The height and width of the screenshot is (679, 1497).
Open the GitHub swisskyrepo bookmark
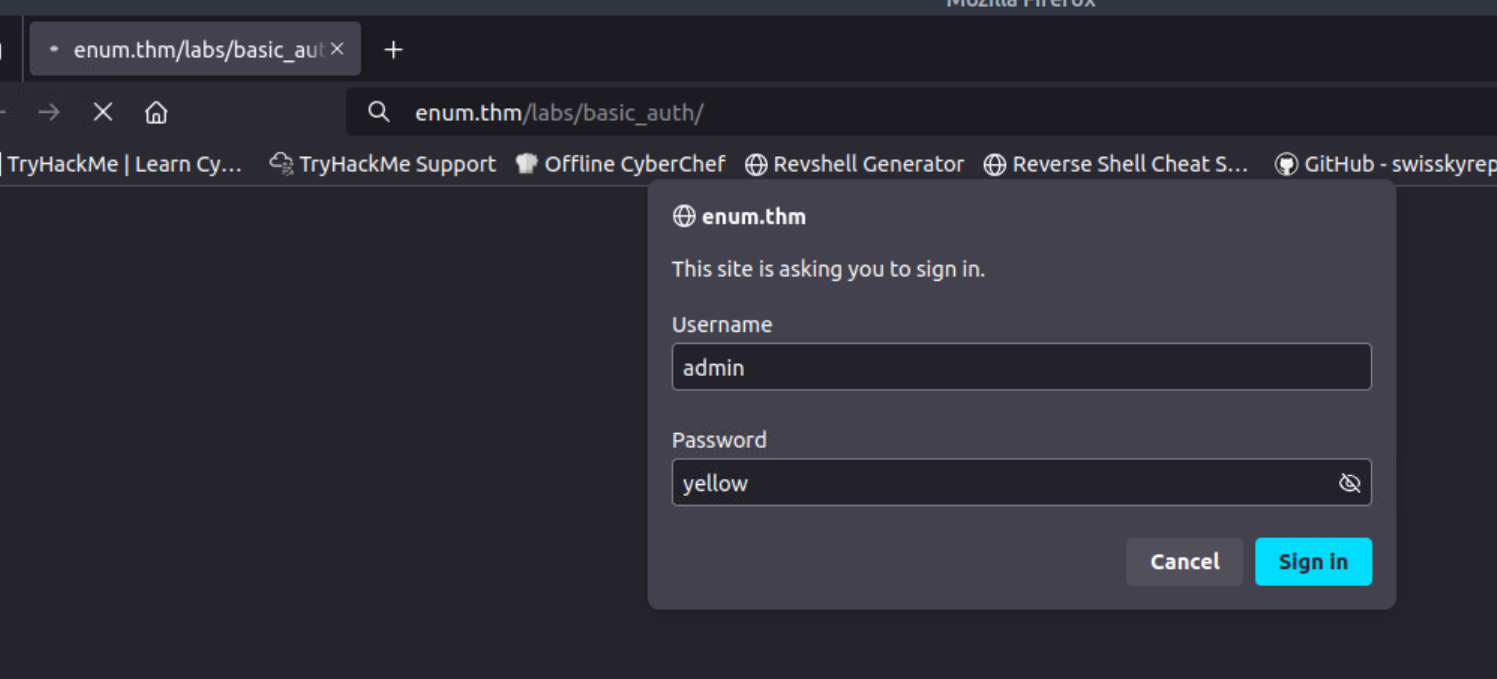point(1385,164)
